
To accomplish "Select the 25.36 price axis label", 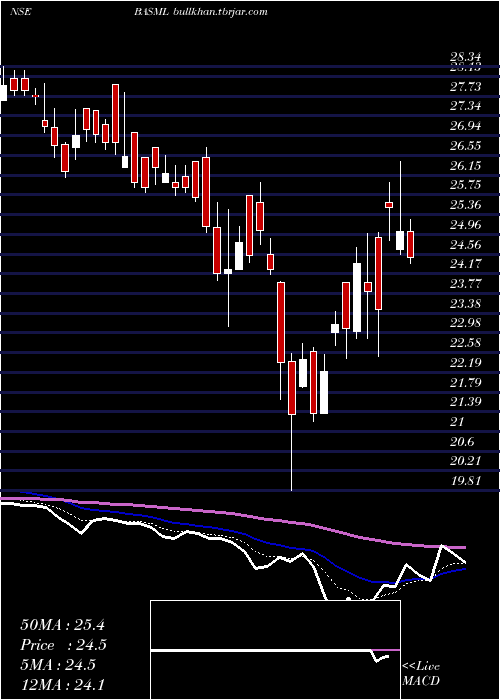I will point(465,205).
